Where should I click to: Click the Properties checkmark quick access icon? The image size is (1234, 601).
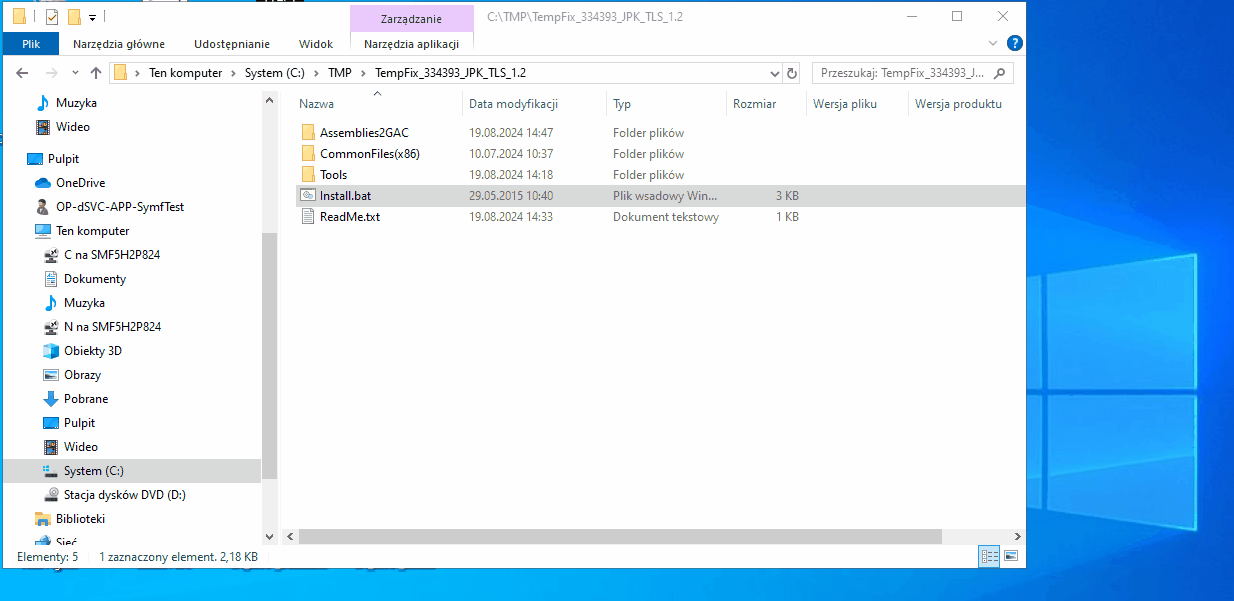click(52, 17)
